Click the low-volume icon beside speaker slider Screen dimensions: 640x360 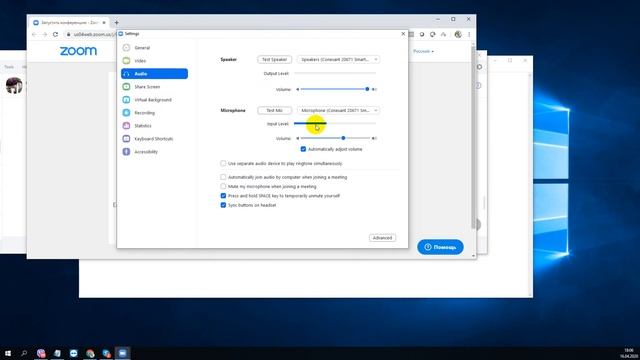pos(298,89)
